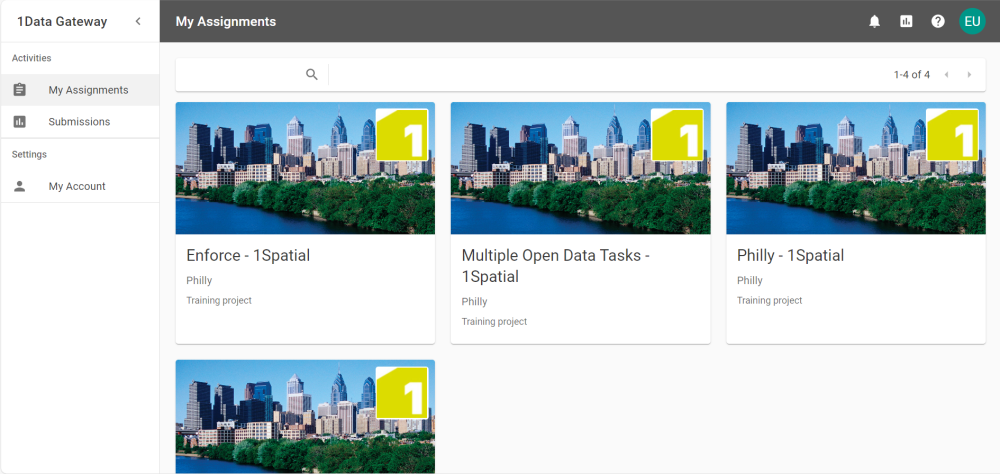Collapse the sidebar with the chevron arrow
This screenshot has width=1000, height=474.
(138, 21)
